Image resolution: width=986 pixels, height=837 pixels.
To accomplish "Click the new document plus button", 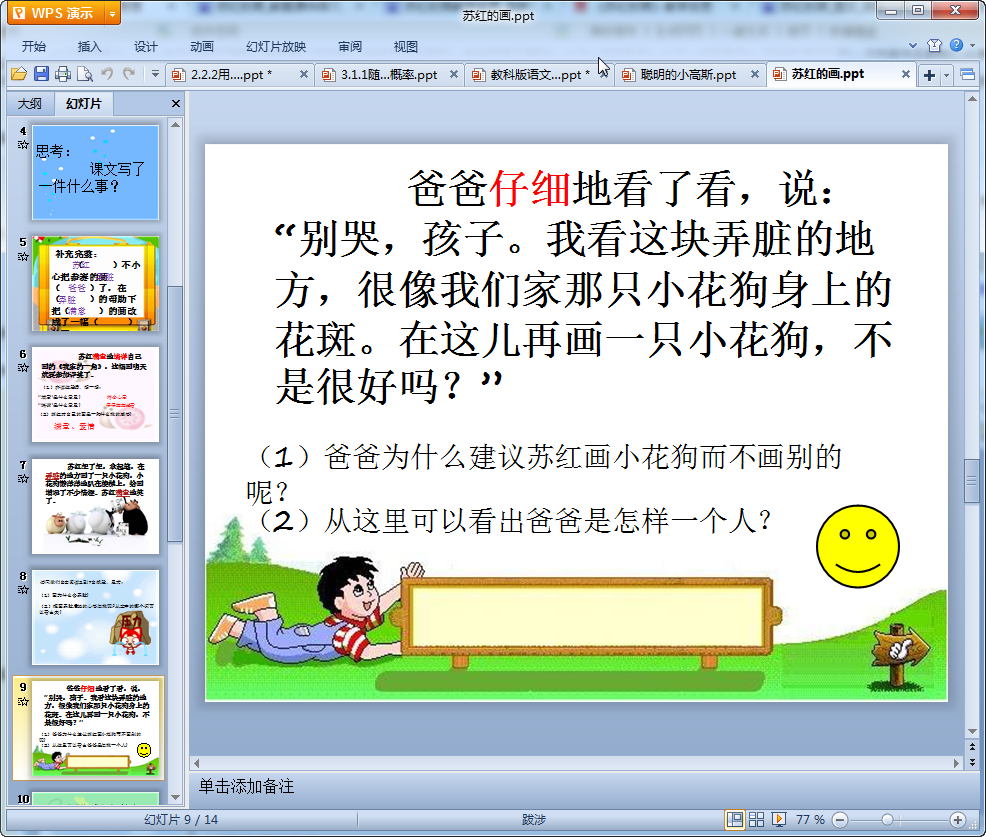I will coord(929,75).
